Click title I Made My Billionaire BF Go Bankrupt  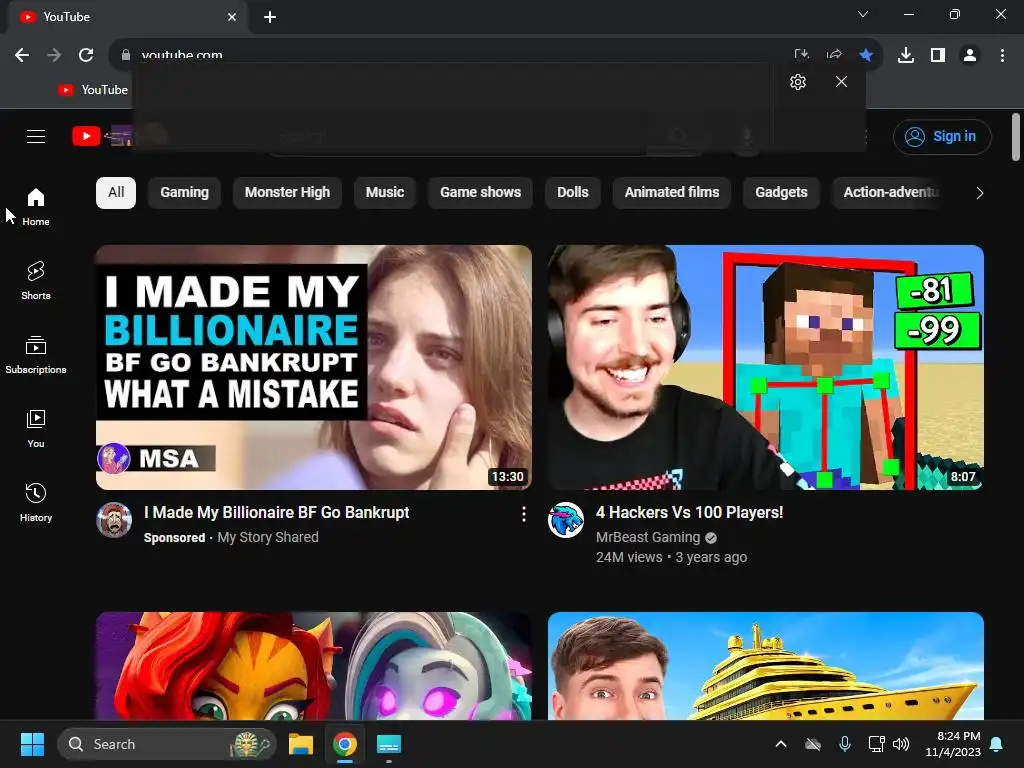[276, 513]
